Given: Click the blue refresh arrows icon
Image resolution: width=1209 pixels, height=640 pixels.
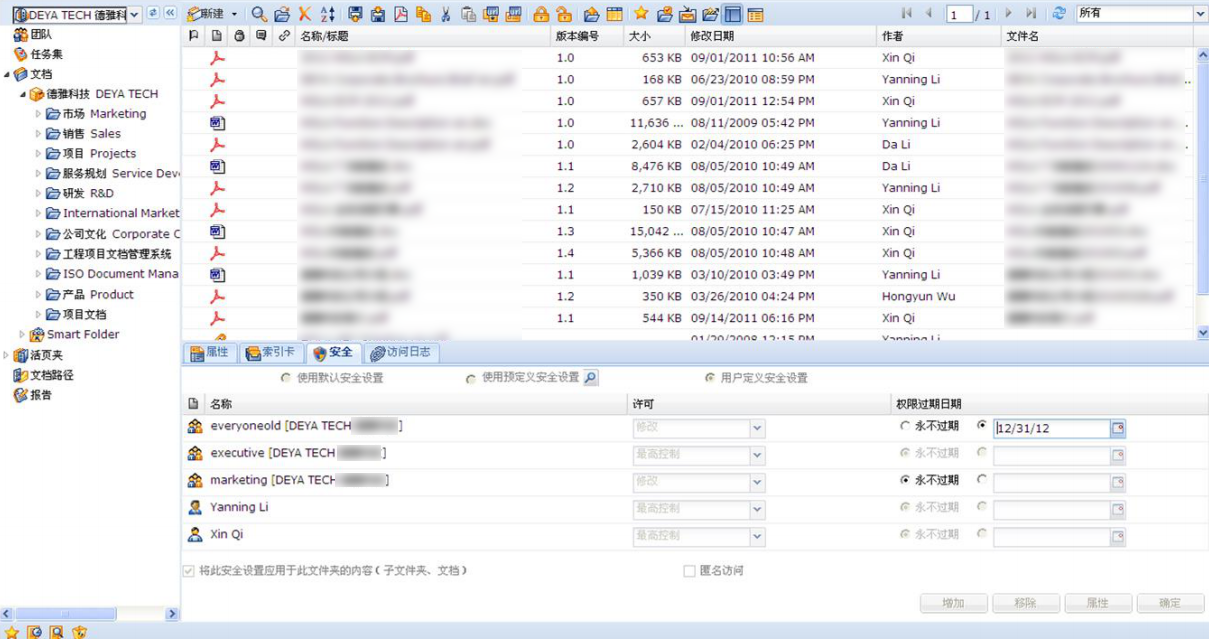Looking at the screenshot, I should 1059,14.
